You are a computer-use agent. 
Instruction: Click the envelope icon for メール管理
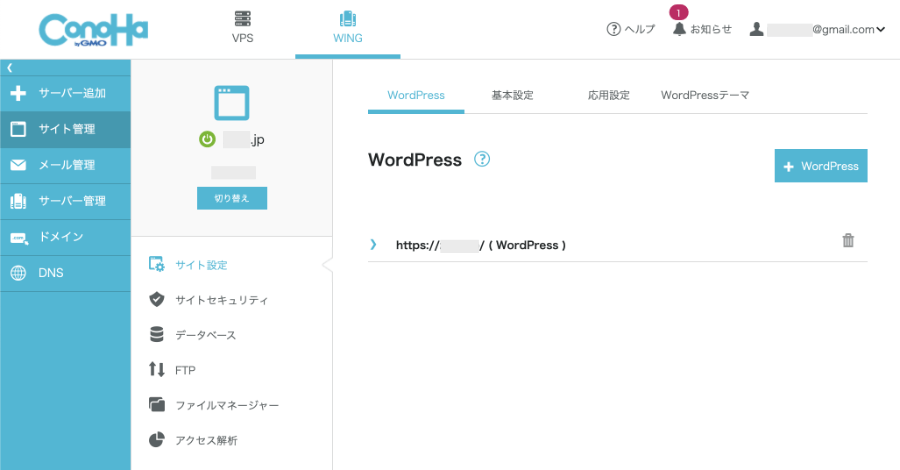[18, 165]
